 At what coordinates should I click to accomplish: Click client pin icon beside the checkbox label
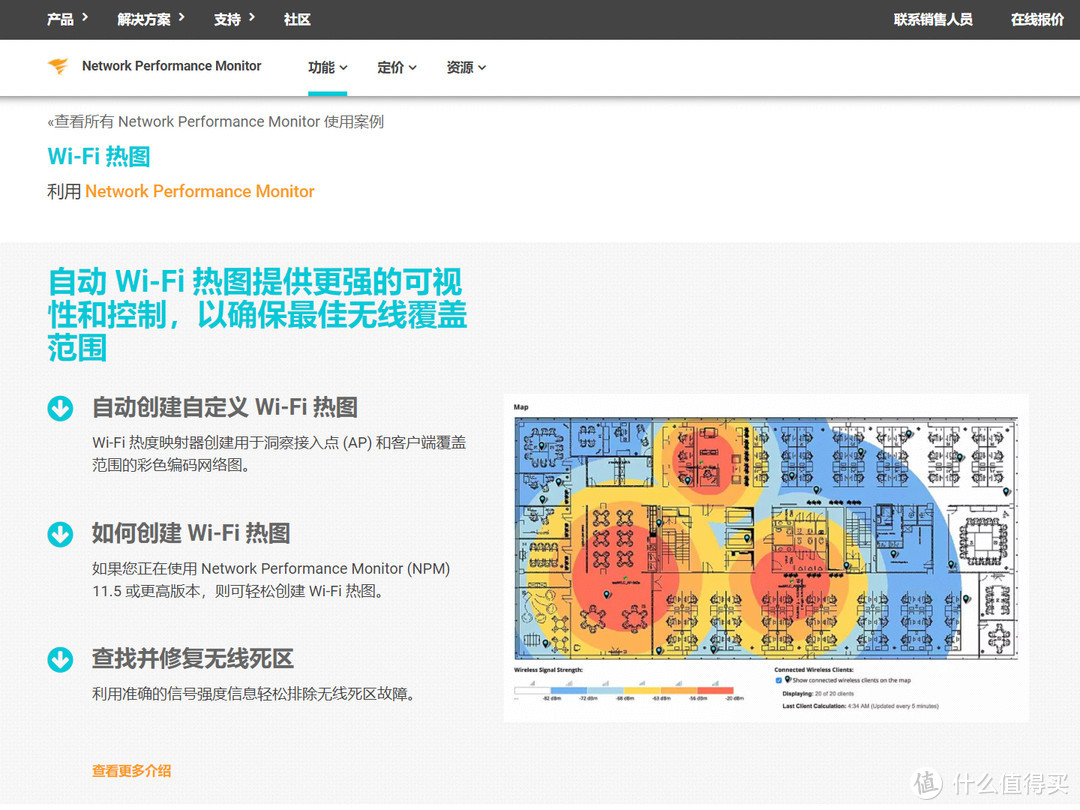(788, 679)
